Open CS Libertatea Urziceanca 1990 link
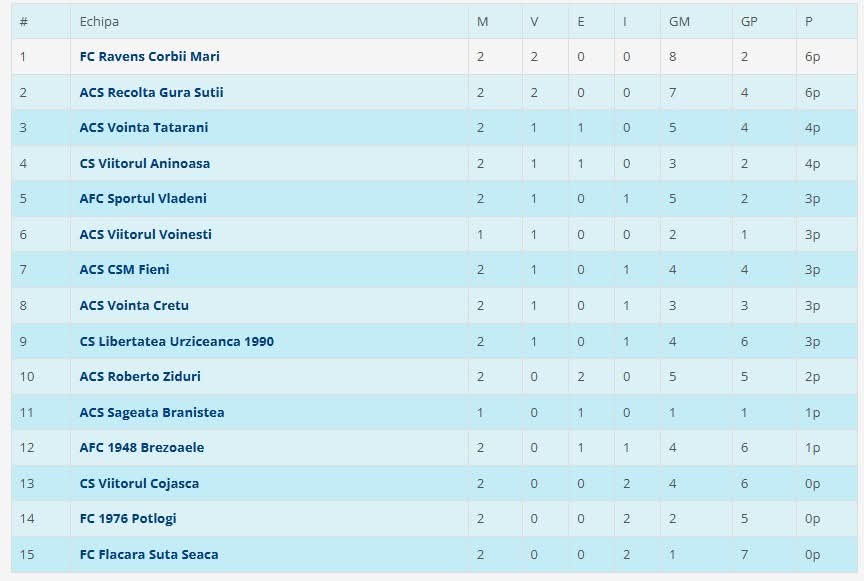This screenshot has width=864, height=581. click(x=176, y=342)
